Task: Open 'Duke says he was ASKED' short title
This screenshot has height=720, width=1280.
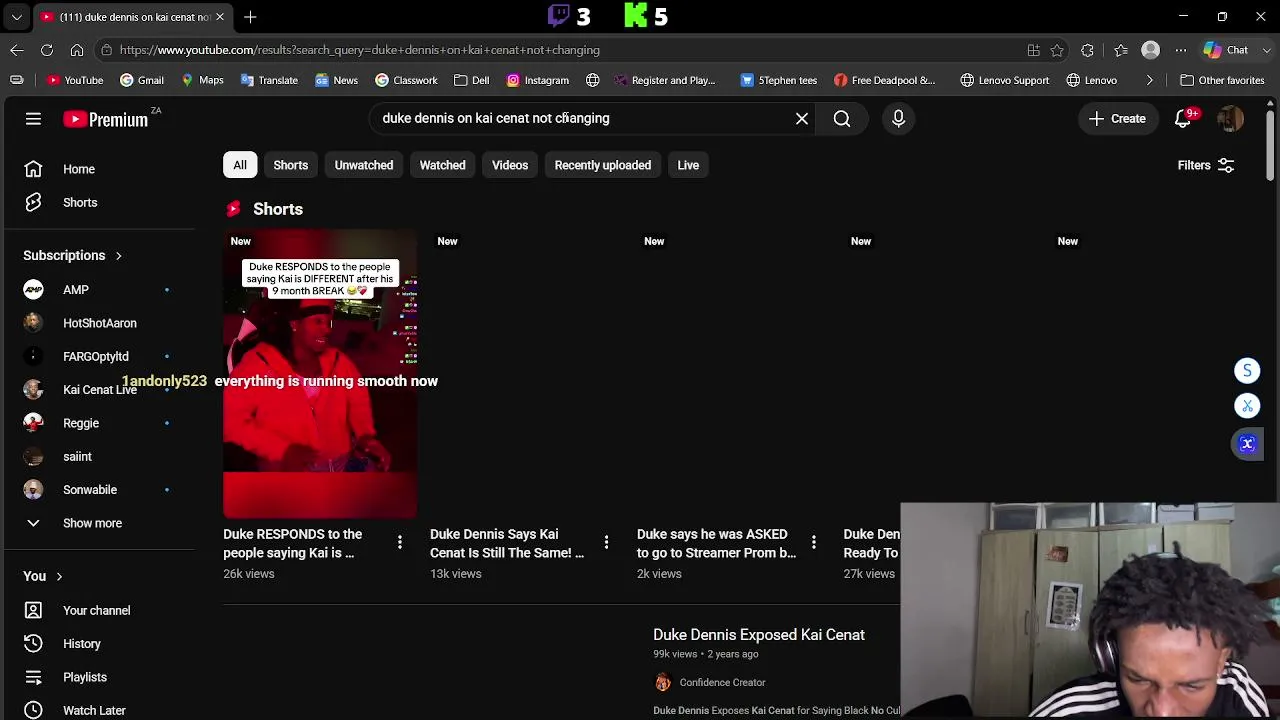Action: pos(716,544)
